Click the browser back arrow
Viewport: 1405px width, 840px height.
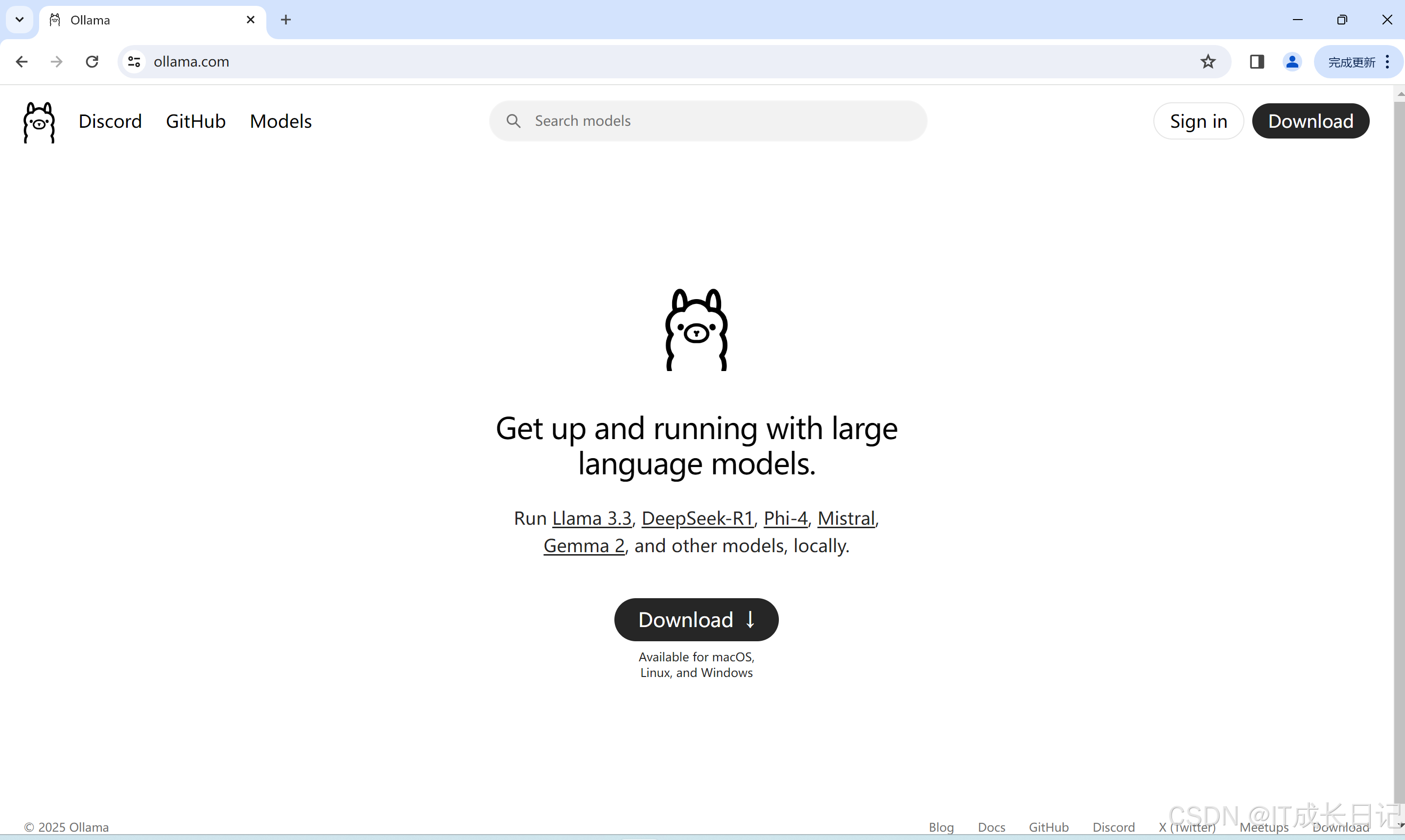[22, 62]
